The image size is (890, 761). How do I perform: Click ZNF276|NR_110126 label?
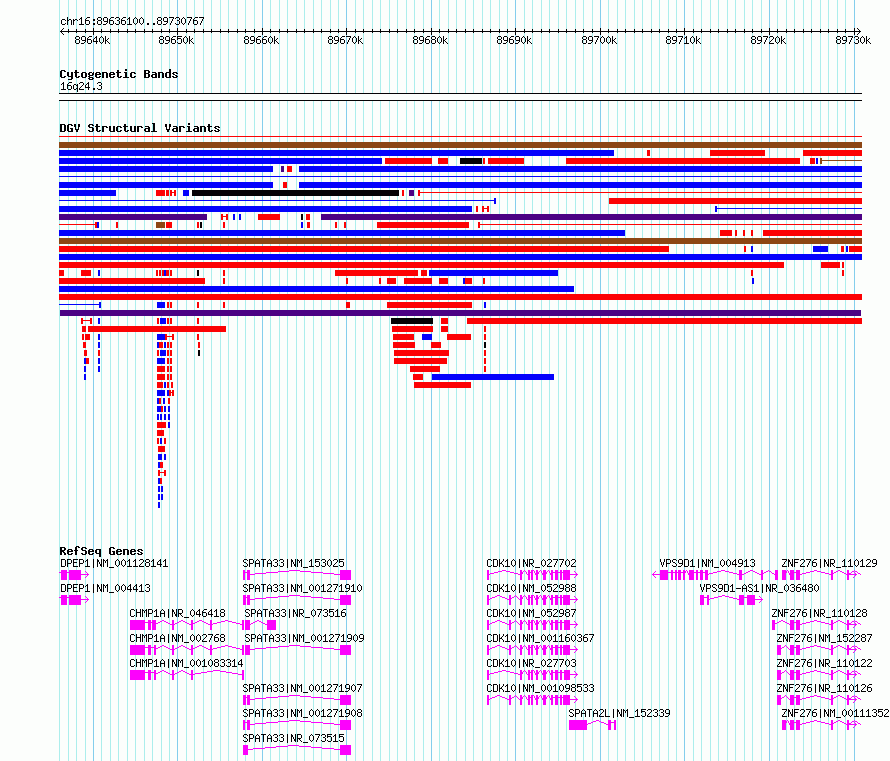click(x=824, y=688)
